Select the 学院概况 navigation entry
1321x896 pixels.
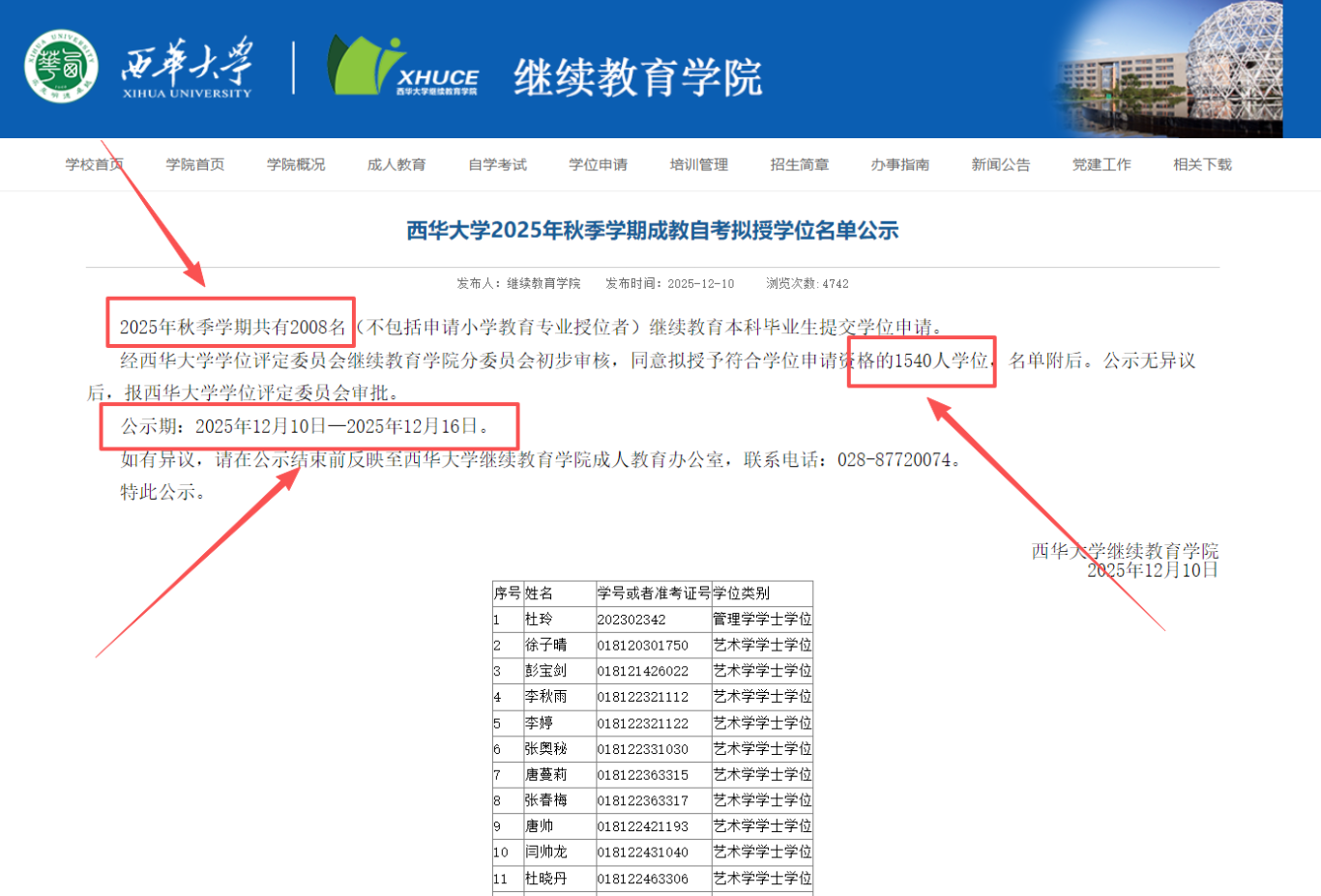coord(295,164)
